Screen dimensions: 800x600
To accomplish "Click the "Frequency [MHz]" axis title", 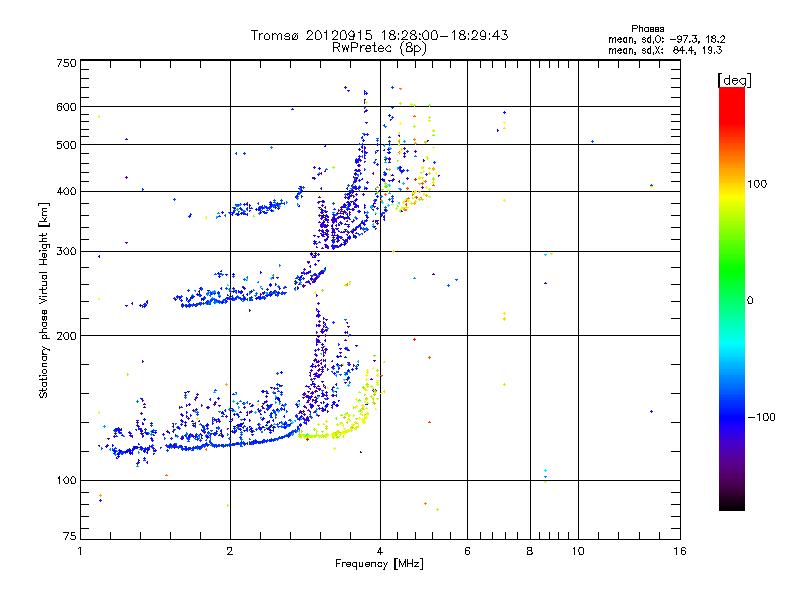I will [379, 564].
